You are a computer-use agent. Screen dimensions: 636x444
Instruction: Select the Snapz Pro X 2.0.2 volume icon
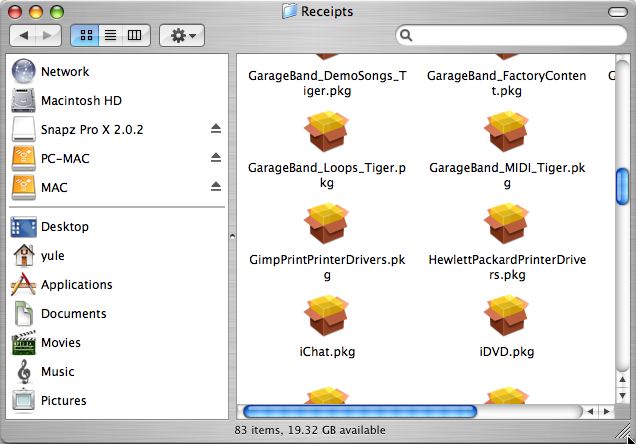pos(24,129)
